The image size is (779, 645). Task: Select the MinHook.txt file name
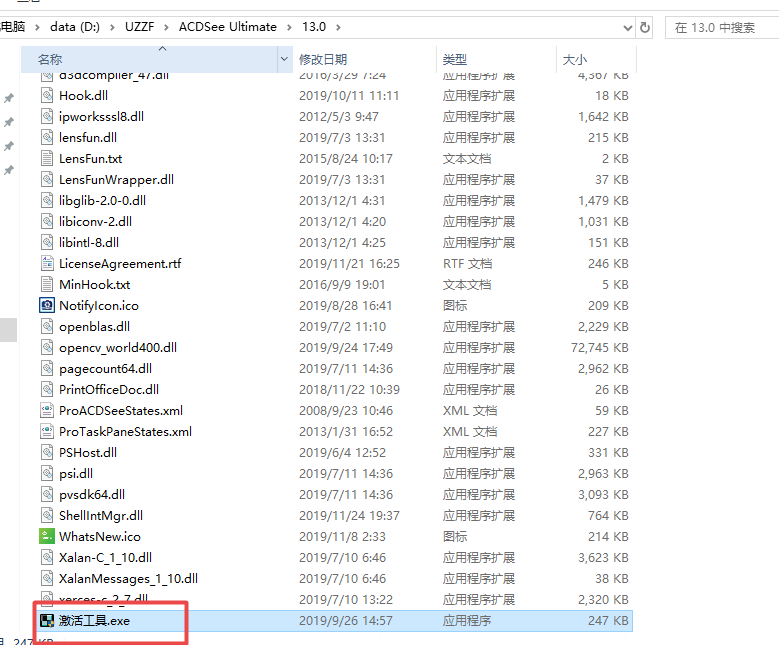click(x=94, y=285)
